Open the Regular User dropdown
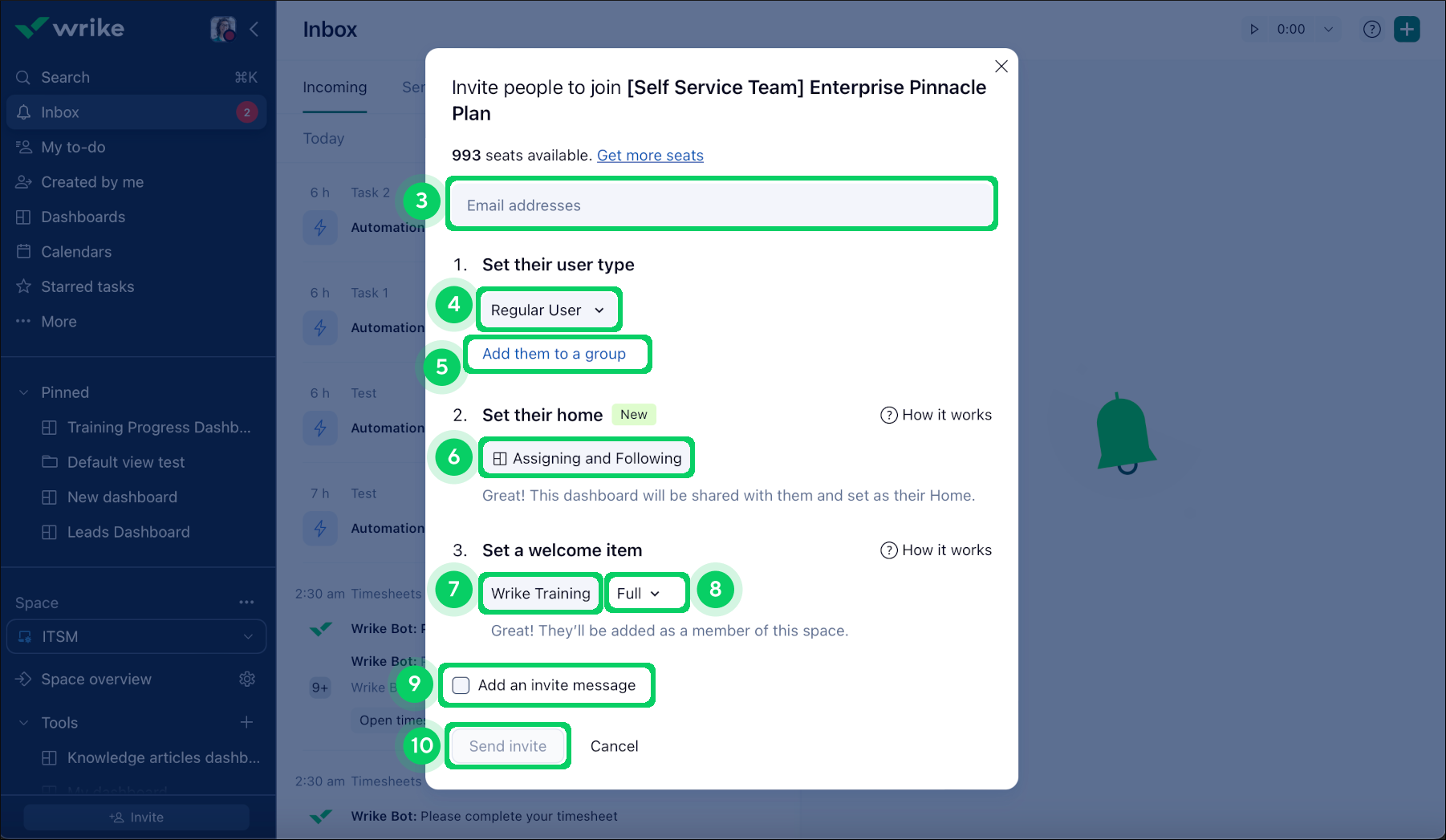 tap(548, 310)
